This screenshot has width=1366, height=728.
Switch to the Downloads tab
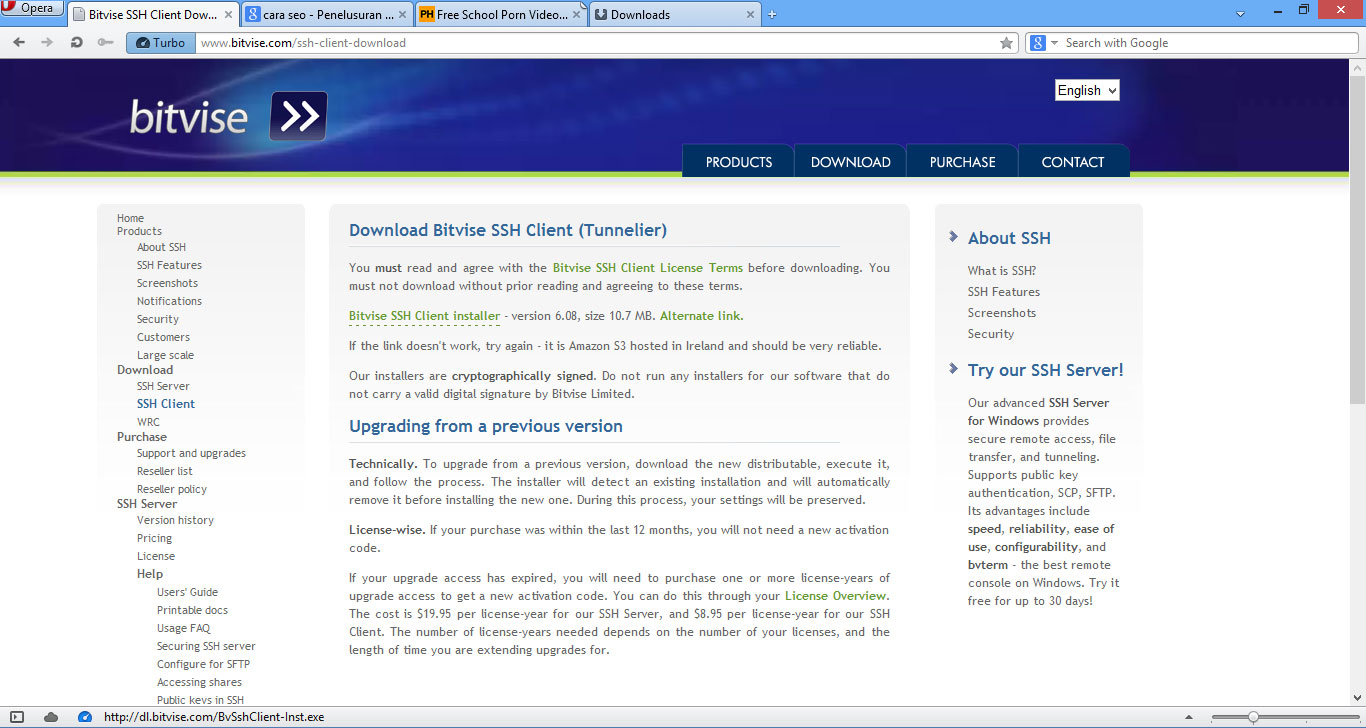(674, 15)
